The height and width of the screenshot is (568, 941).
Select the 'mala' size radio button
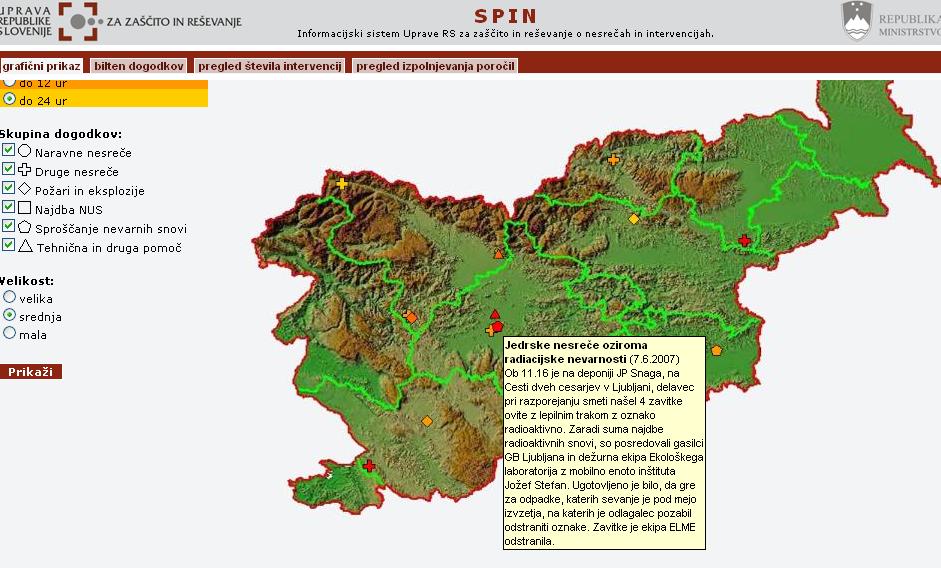[10, 334]
